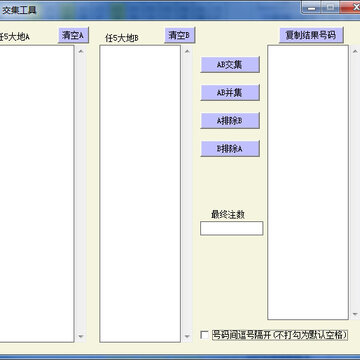Compute intersection with AB交集 button

pyautogui.click(x=230, y=65)
